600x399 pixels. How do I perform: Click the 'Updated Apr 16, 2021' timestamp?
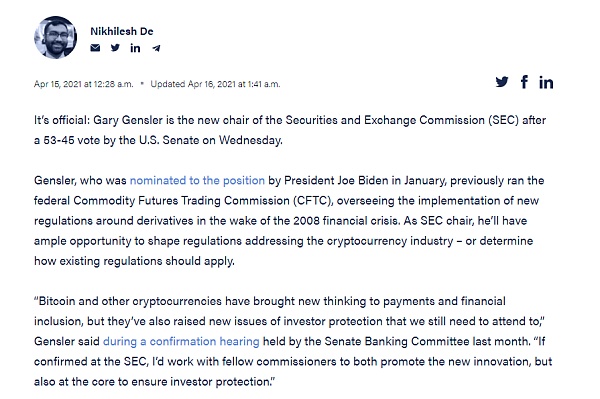click(215, 84)
